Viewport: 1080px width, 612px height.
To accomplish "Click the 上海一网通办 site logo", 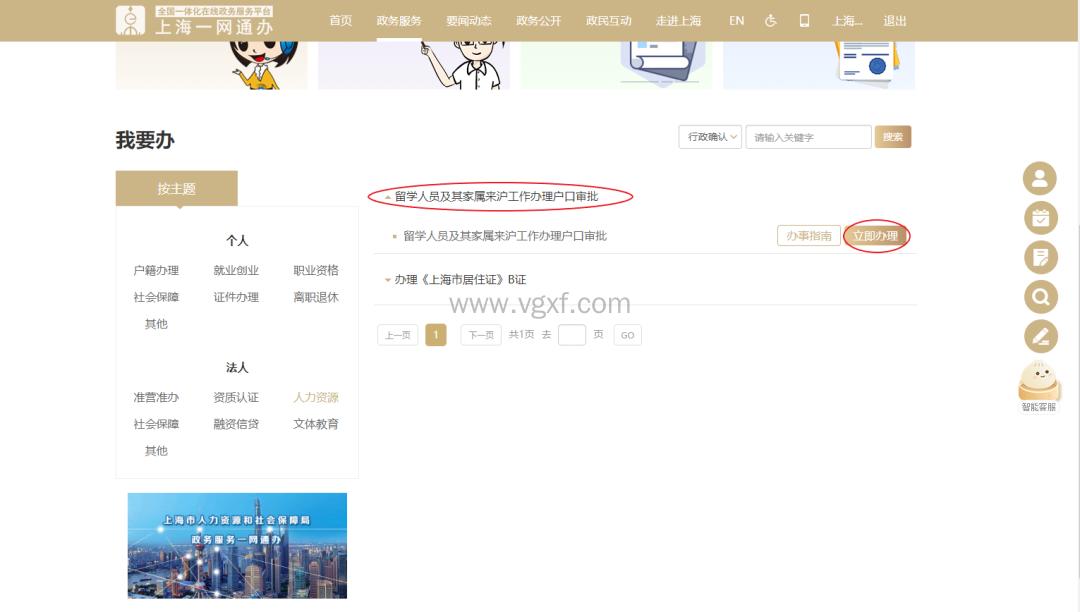I will tap(195, 20).
